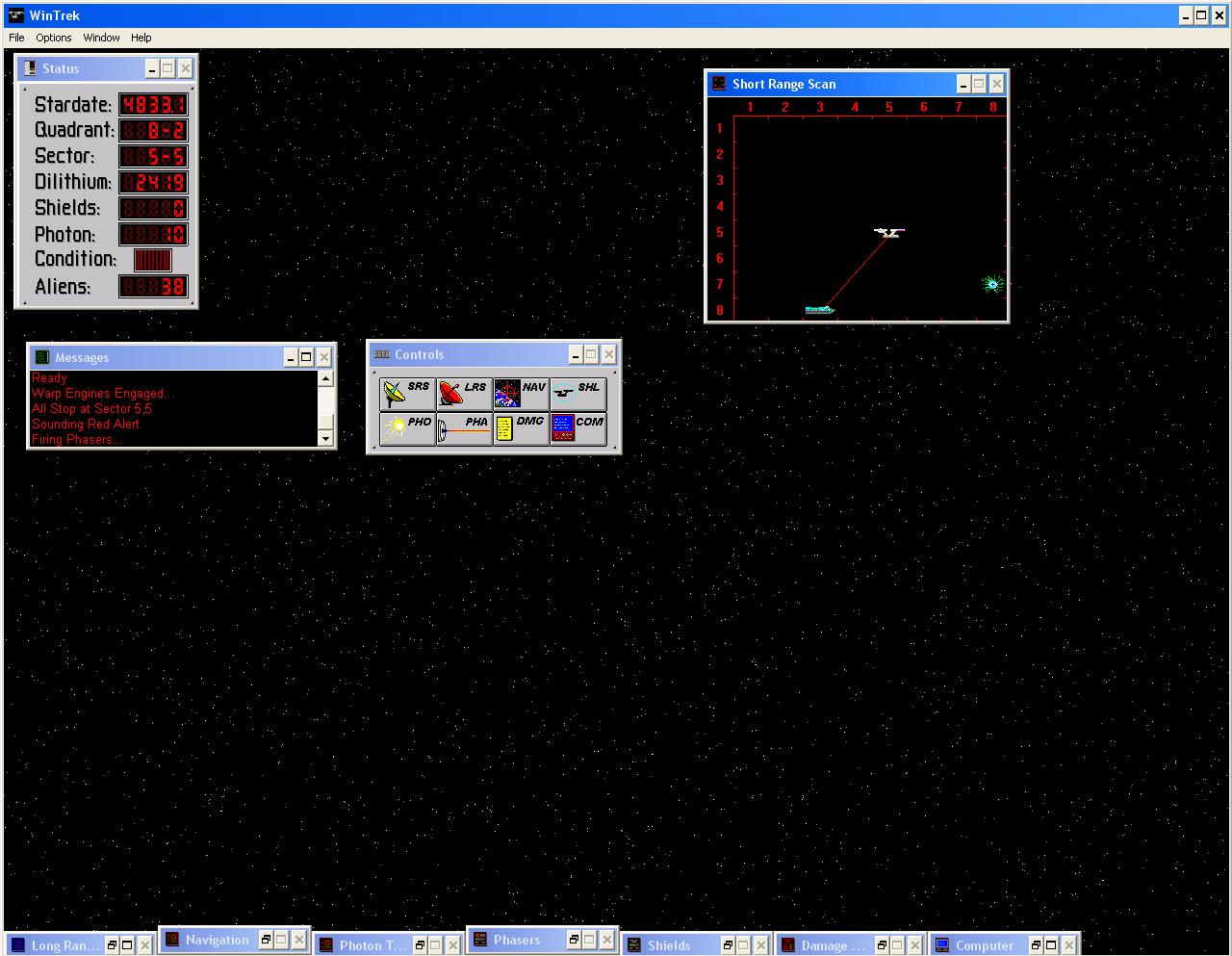1232x956 pixels.
Task: Open the PHO photon torpedo control
Action: click(407, 428)
